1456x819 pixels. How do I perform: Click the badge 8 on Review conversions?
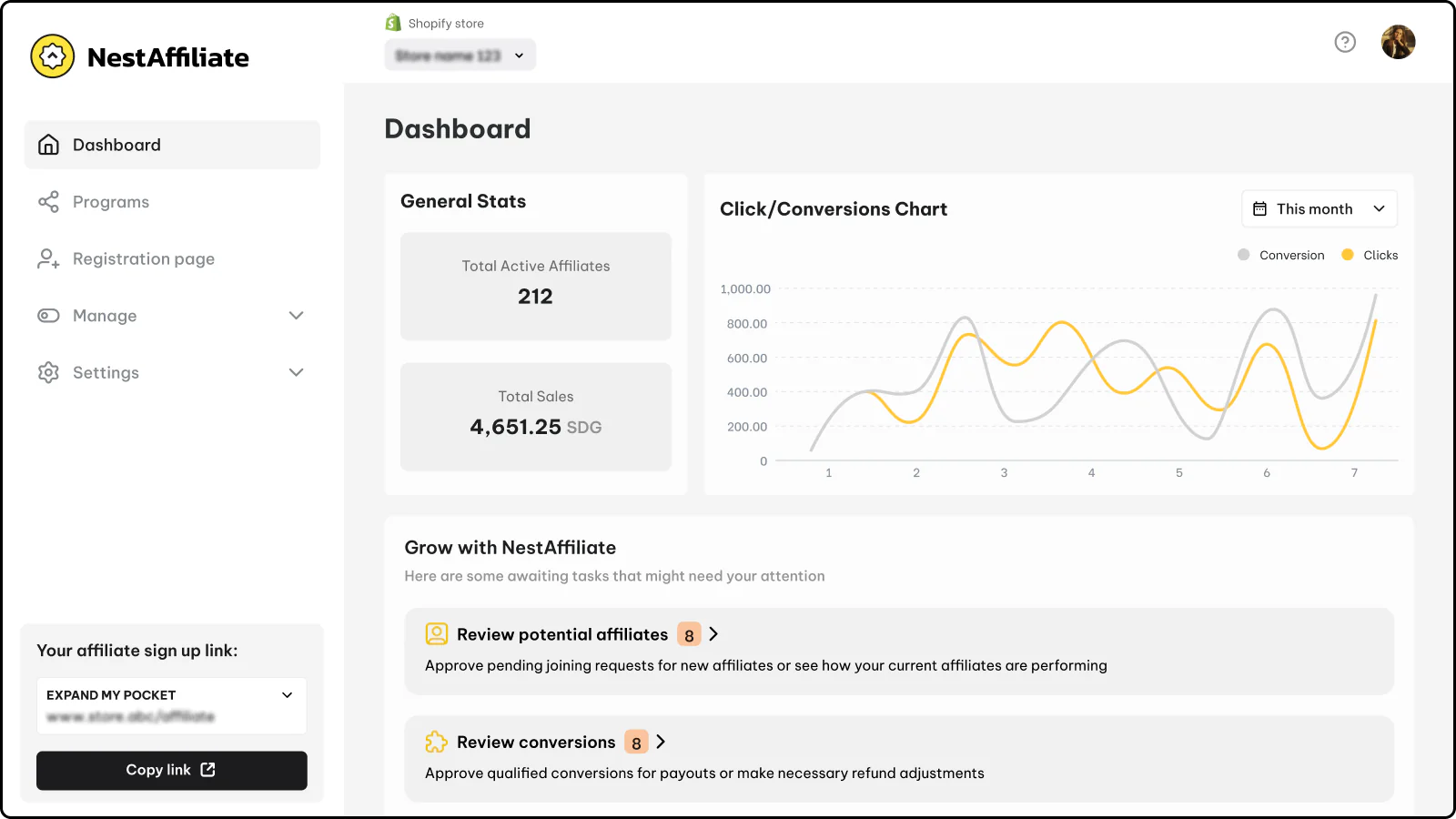coord(636,743)
